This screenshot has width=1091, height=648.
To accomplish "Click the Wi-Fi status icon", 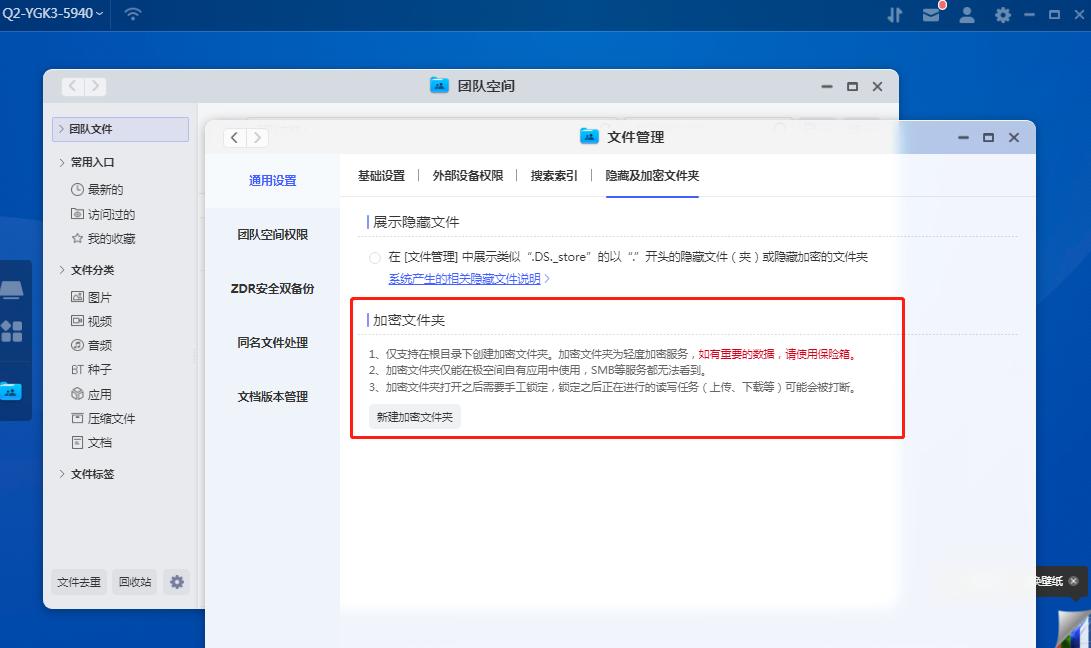I will (x=131, y=14).
